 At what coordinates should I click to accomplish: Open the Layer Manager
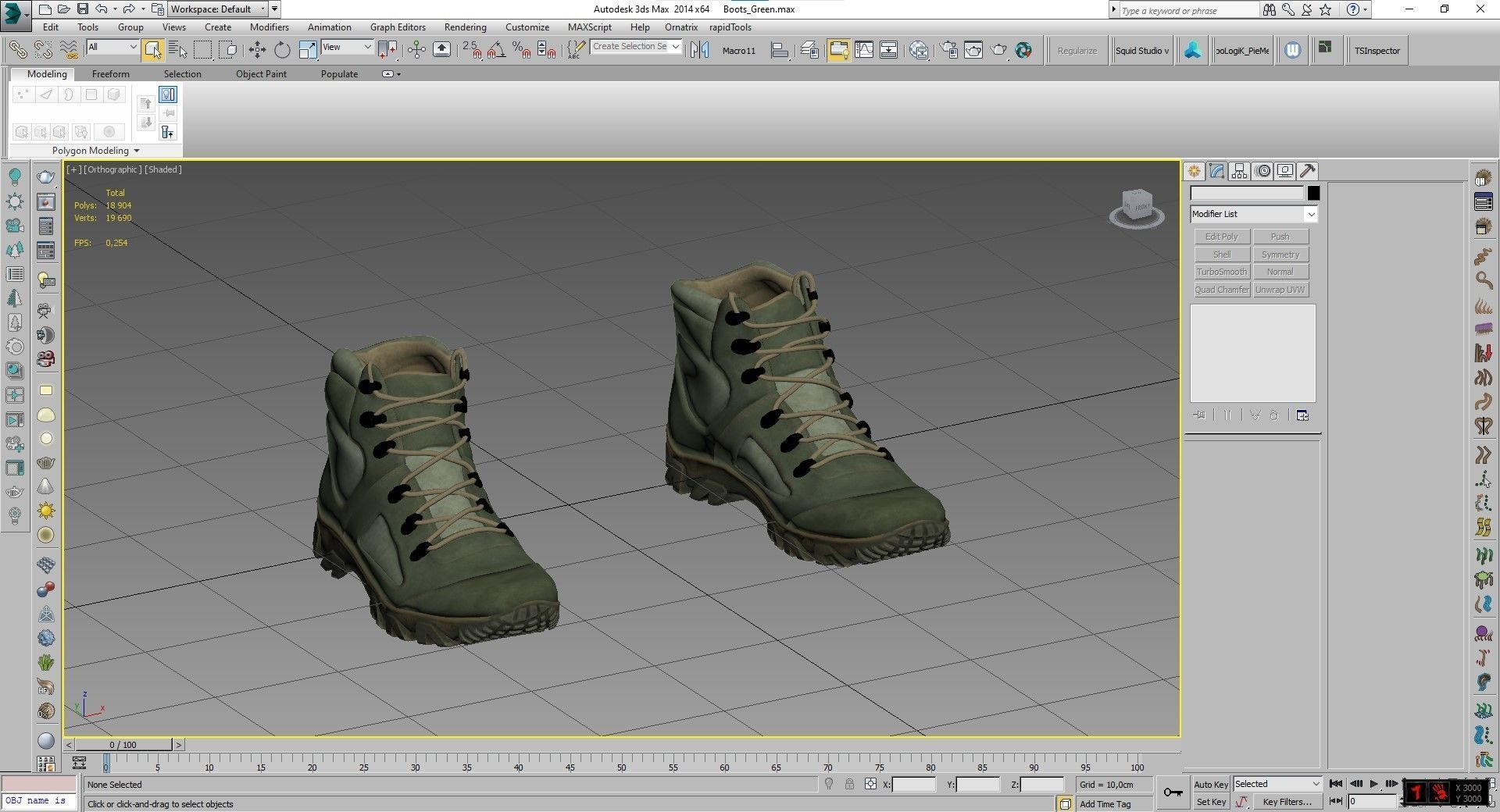[x=809, y=50]
